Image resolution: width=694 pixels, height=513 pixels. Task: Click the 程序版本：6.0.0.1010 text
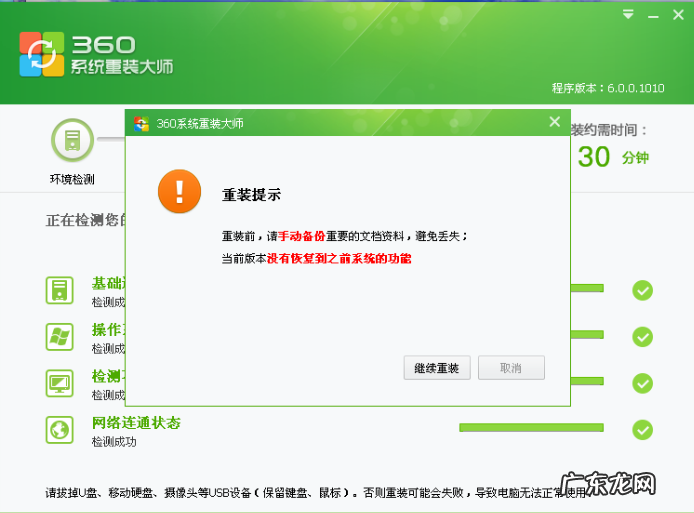[608, 88]
